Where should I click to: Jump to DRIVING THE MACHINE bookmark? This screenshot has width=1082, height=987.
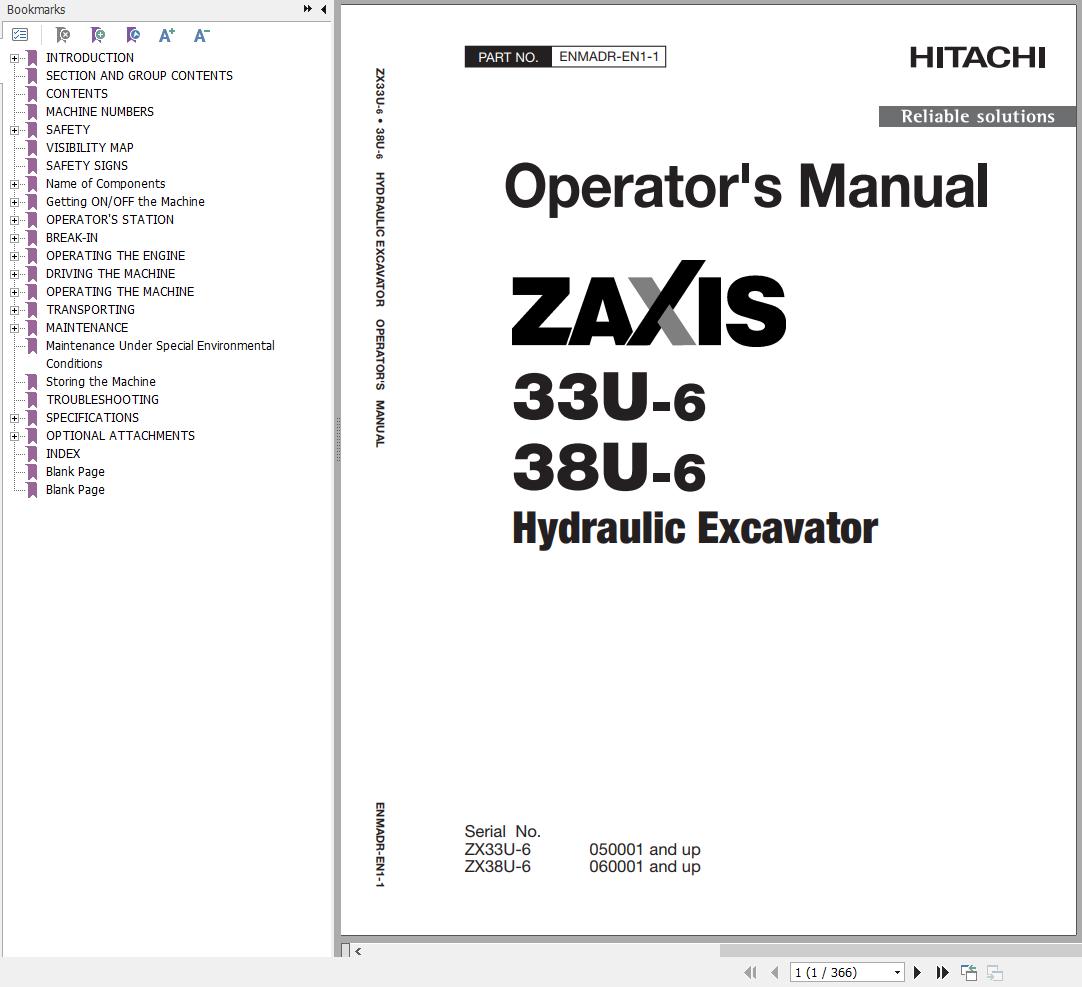click(110, 273)
